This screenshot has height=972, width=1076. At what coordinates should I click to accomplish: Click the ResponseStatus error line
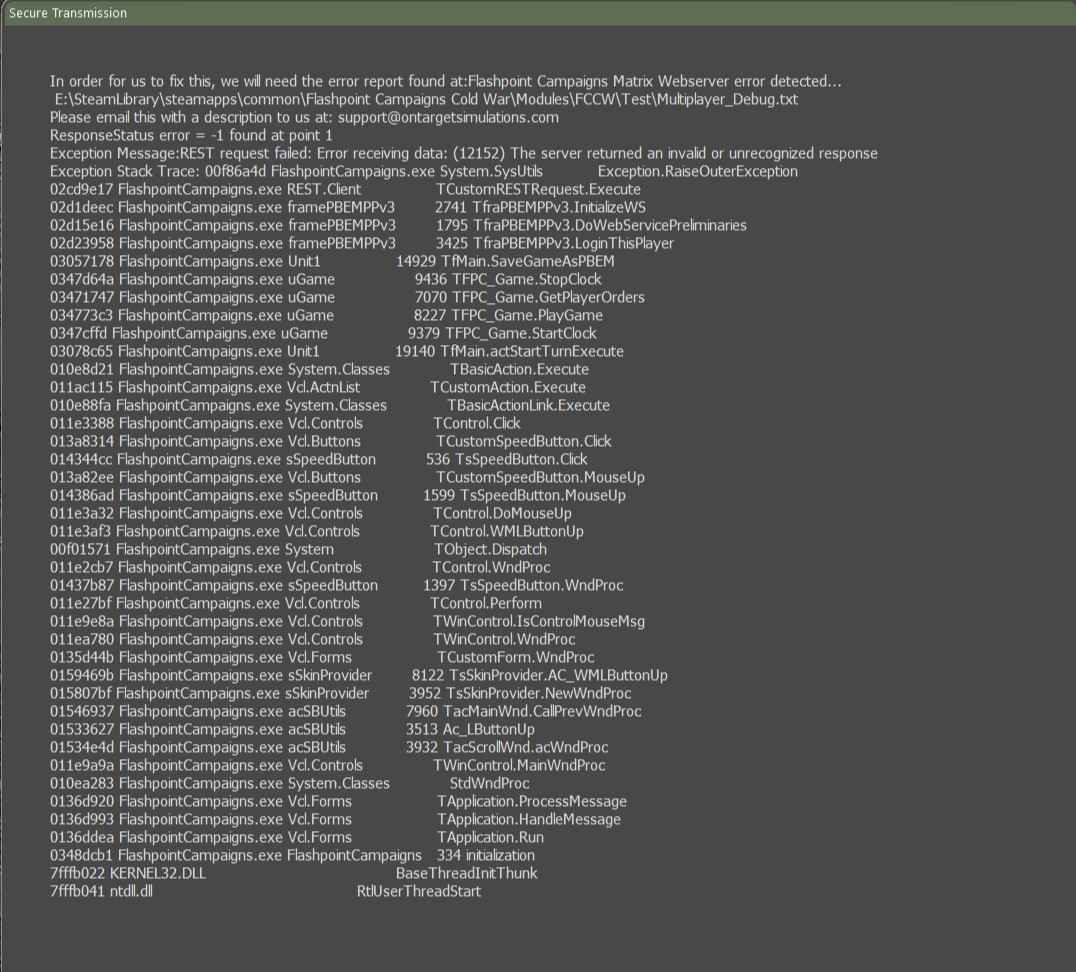coord(190,135)
